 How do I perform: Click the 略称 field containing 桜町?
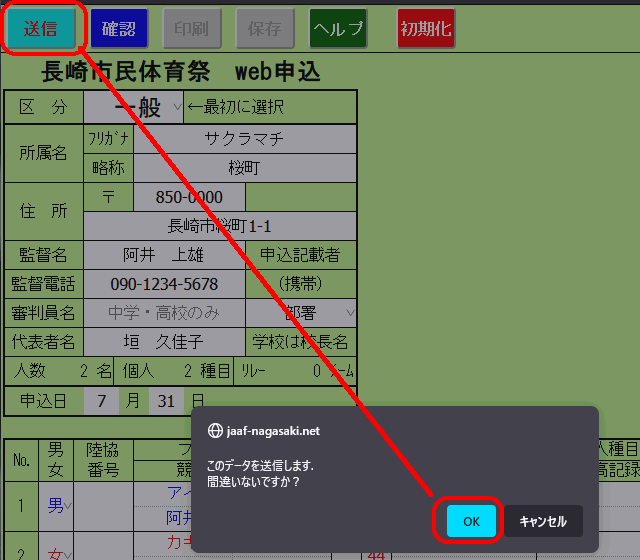(x=245, y=168)
